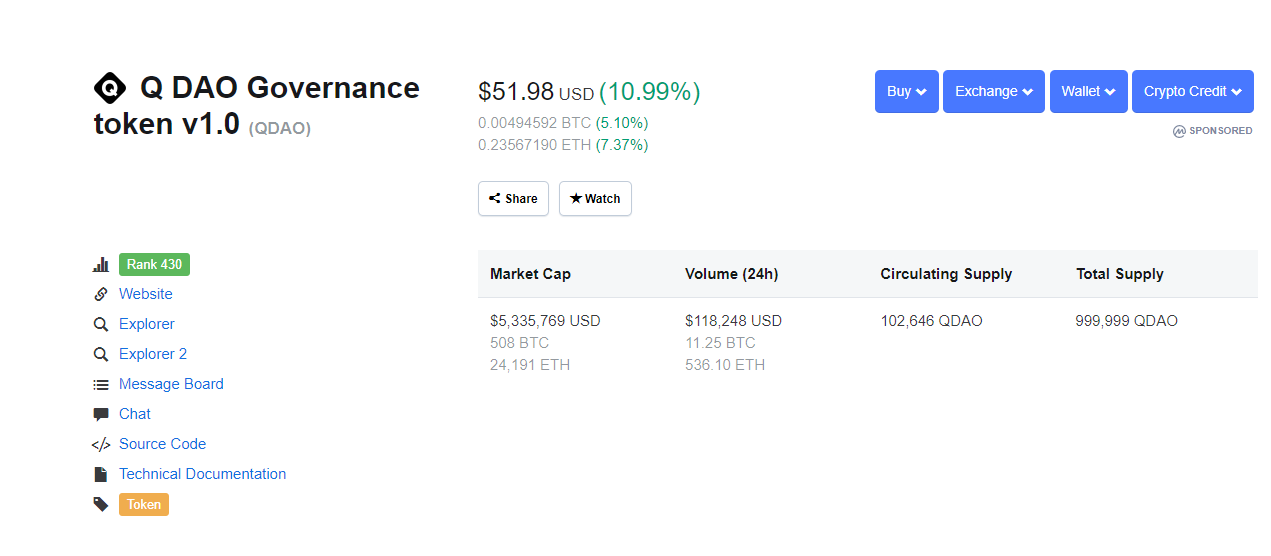Click the speech bubble icon beside Chat
1271x556 pixels.
pyautogui.click(x=101, y=414)
